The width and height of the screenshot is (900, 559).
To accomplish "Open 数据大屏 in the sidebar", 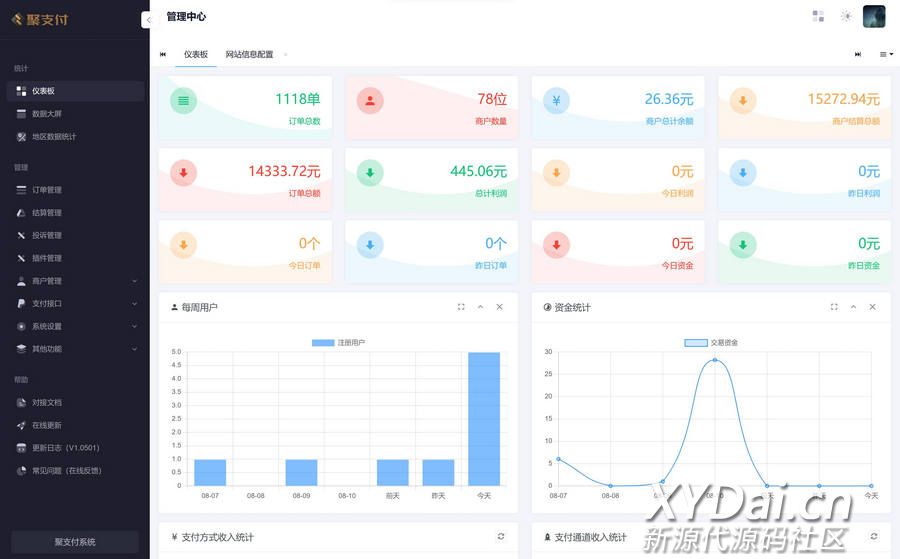I will pyautogui.click(x=47, y=114).
